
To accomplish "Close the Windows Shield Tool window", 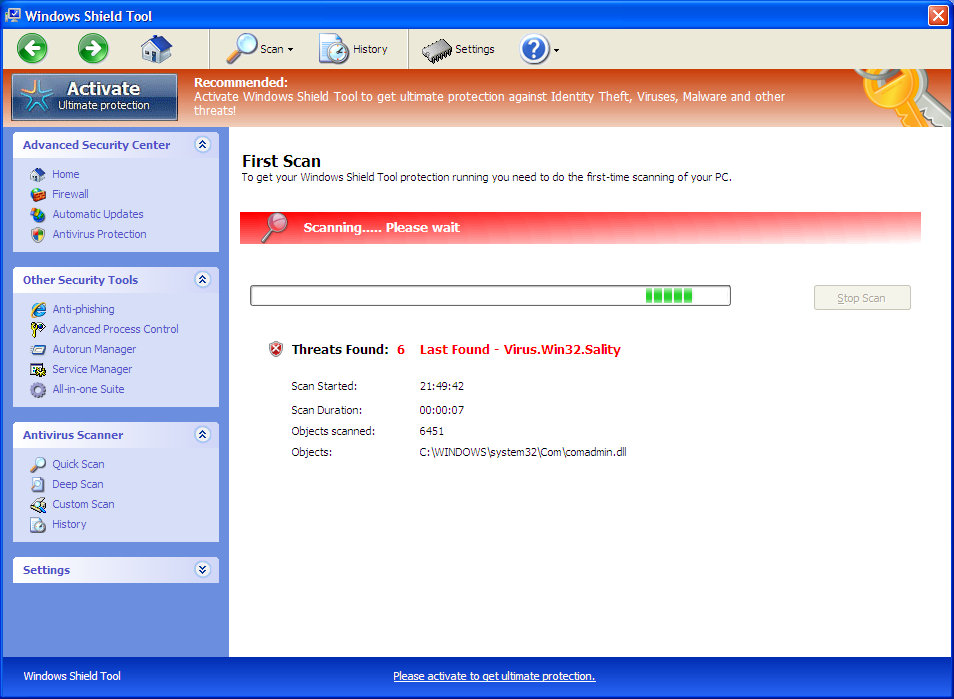I will click(x=938, y=15).
